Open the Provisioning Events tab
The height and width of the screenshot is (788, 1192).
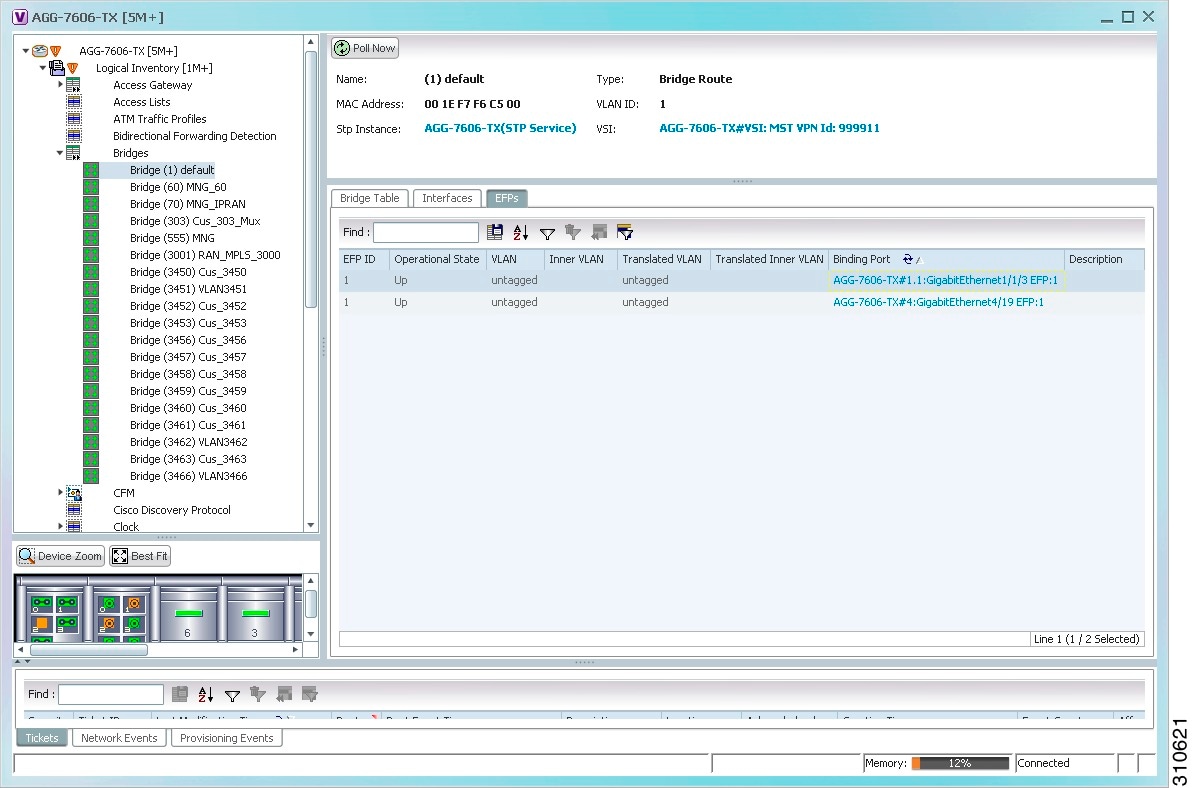pos(227,738)
